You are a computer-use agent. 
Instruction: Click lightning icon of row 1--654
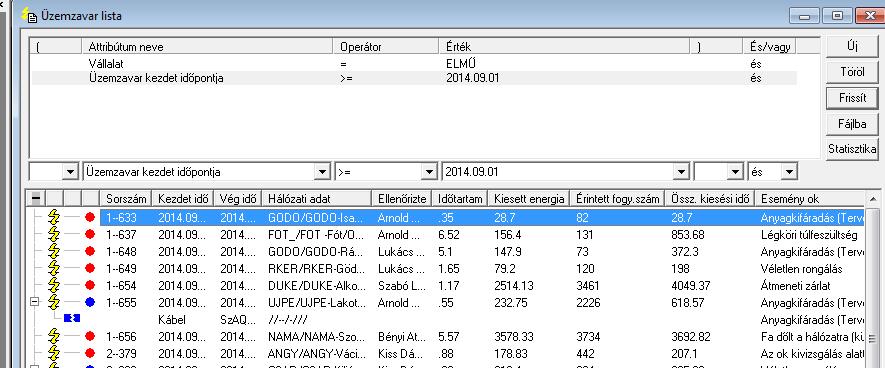coord(54,286)
